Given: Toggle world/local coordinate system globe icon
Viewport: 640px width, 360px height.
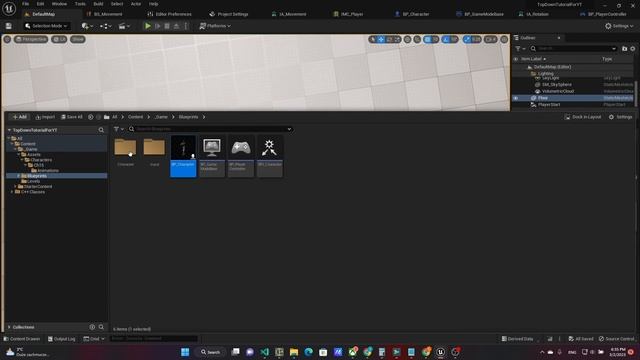Looking at the screenshot, I should pyautogui.click(x=407, y=40).
